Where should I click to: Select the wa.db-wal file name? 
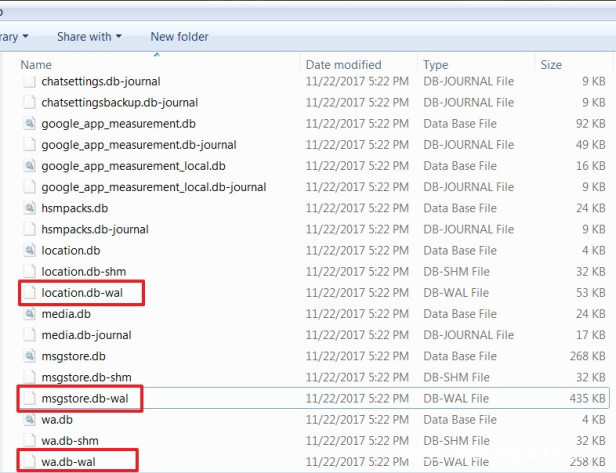pos(71,462)
